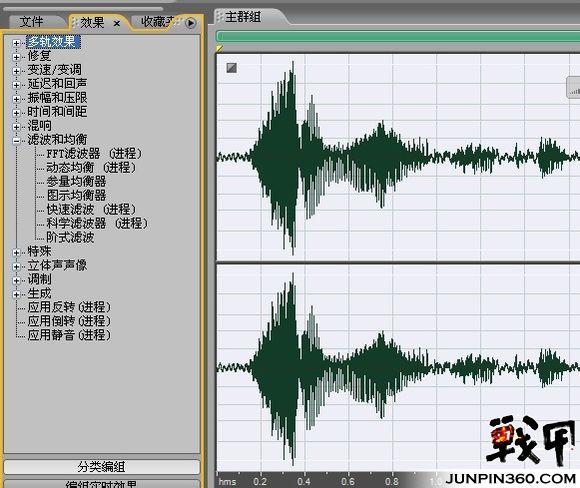Select the 时间和间距 label
The width and height of the screenshot is (580, 488).
(x=57, y=111)
